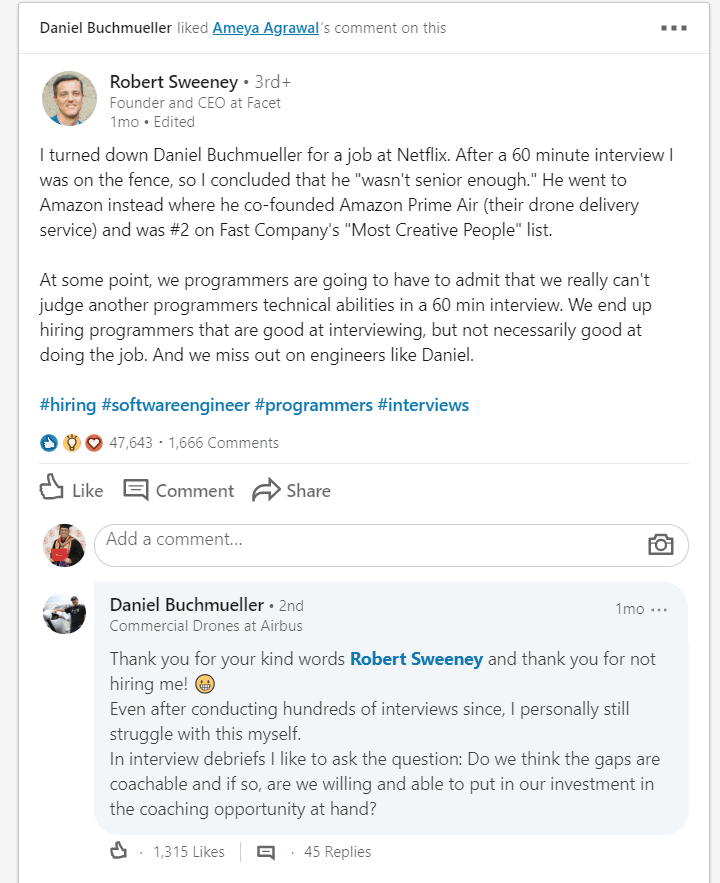
Task: Show the 45 Replies thread
Action: click(x=338, y=851)
